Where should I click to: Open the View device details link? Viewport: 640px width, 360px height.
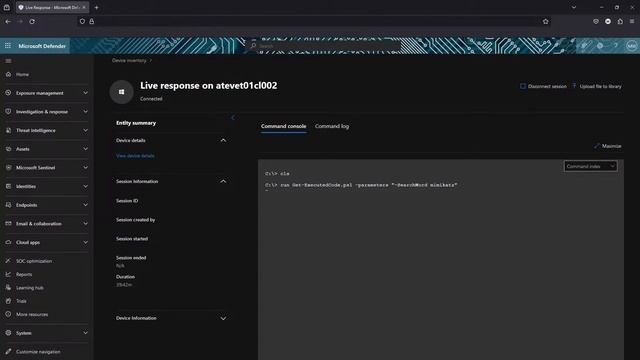(x=135, y=156)
